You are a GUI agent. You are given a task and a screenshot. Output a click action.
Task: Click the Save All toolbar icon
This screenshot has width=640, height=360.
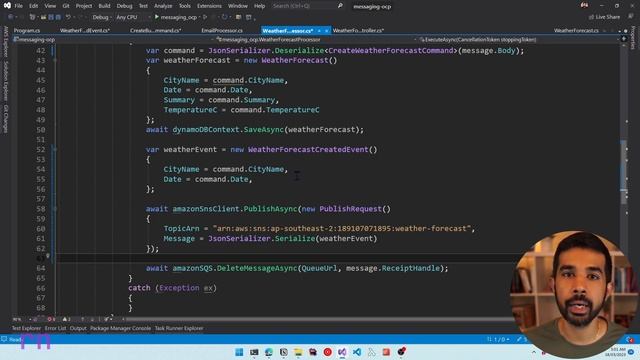pyautogui.click(x=58, y=17)
